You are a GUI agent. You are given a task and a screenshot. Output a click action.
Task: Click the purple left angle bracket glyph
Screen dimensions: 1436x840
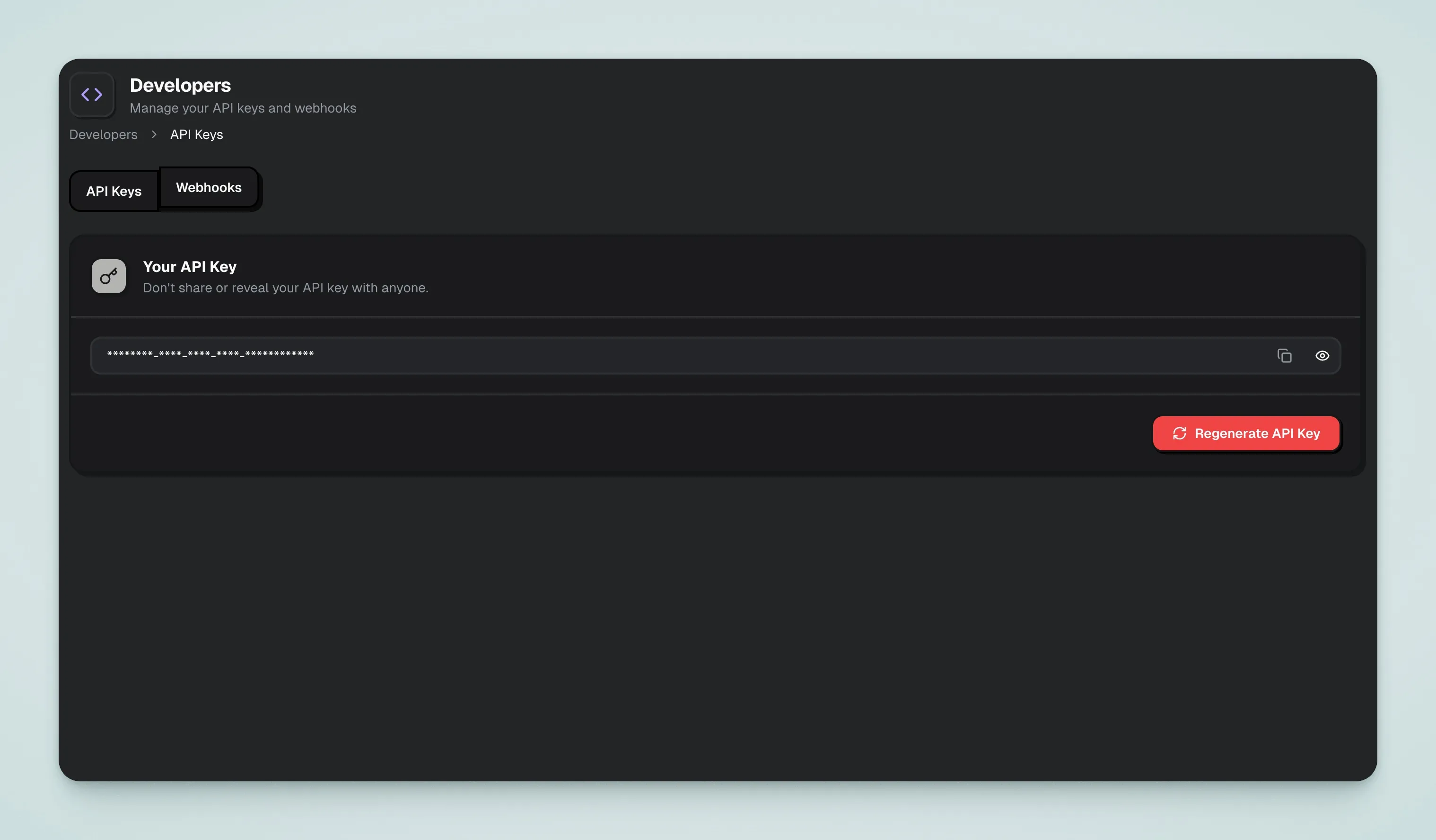pyautogui.click(x=86, y=95)
